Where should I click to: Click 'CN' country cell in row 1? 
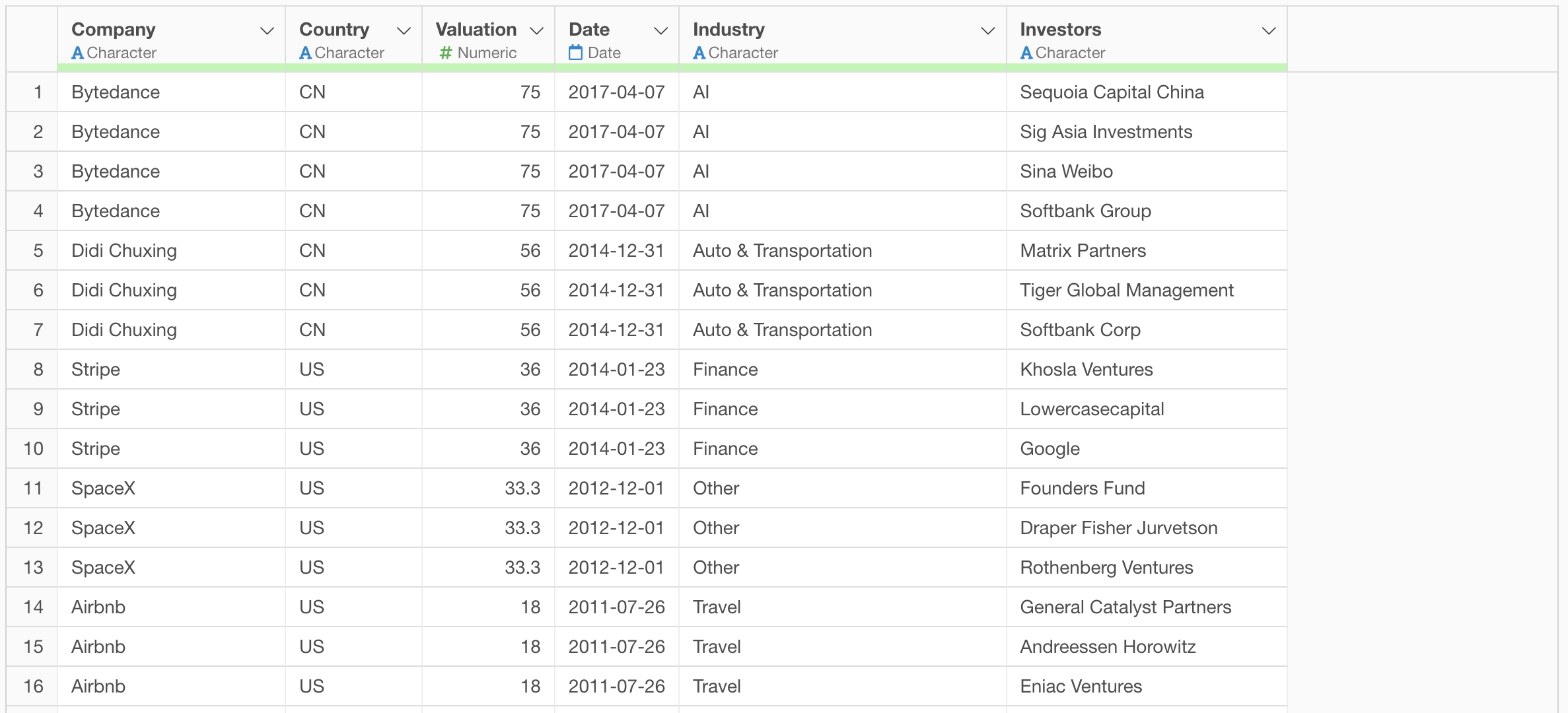[x=353, y=92]
